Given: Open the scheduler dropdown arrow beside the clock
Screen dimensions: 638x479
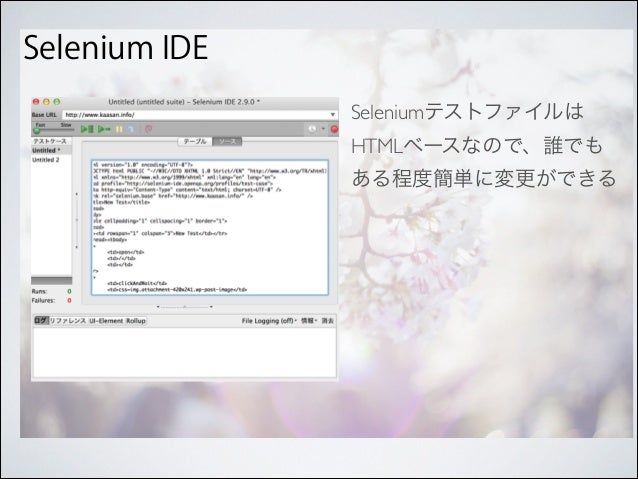Looking at the screenshot, I should point(323,129).
